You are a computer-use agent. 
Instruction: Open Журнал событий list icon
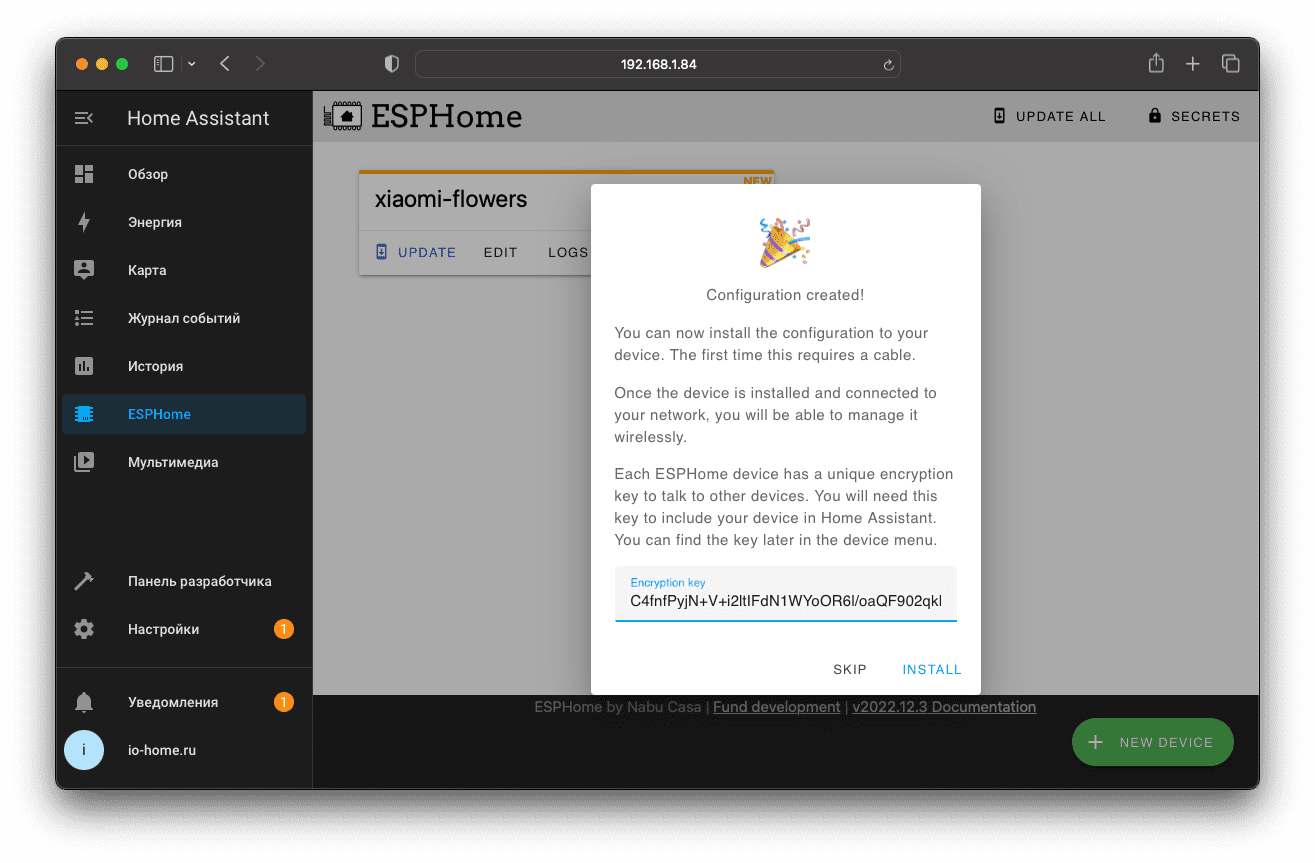pyautogui.click(x=84, y=318)
